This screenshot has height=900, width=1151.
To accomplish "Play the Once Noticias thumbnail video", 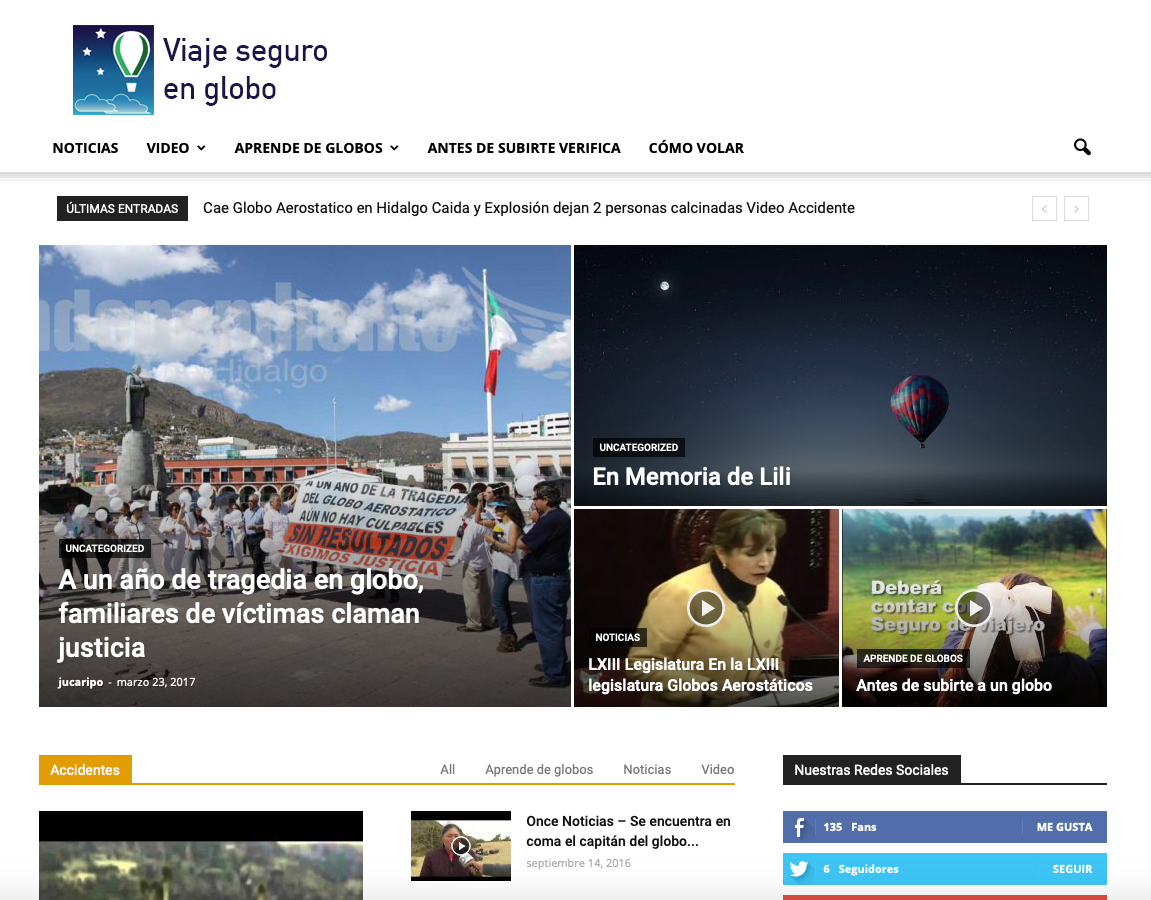I will coord(460,846).
